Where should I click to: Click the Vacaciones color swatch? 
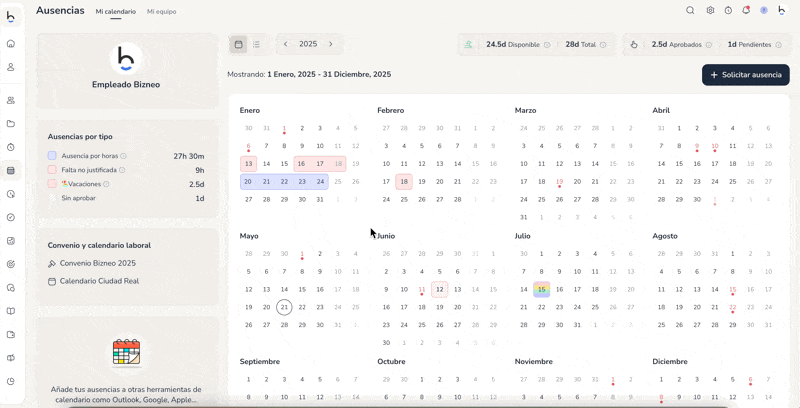[x=52, y=184]
